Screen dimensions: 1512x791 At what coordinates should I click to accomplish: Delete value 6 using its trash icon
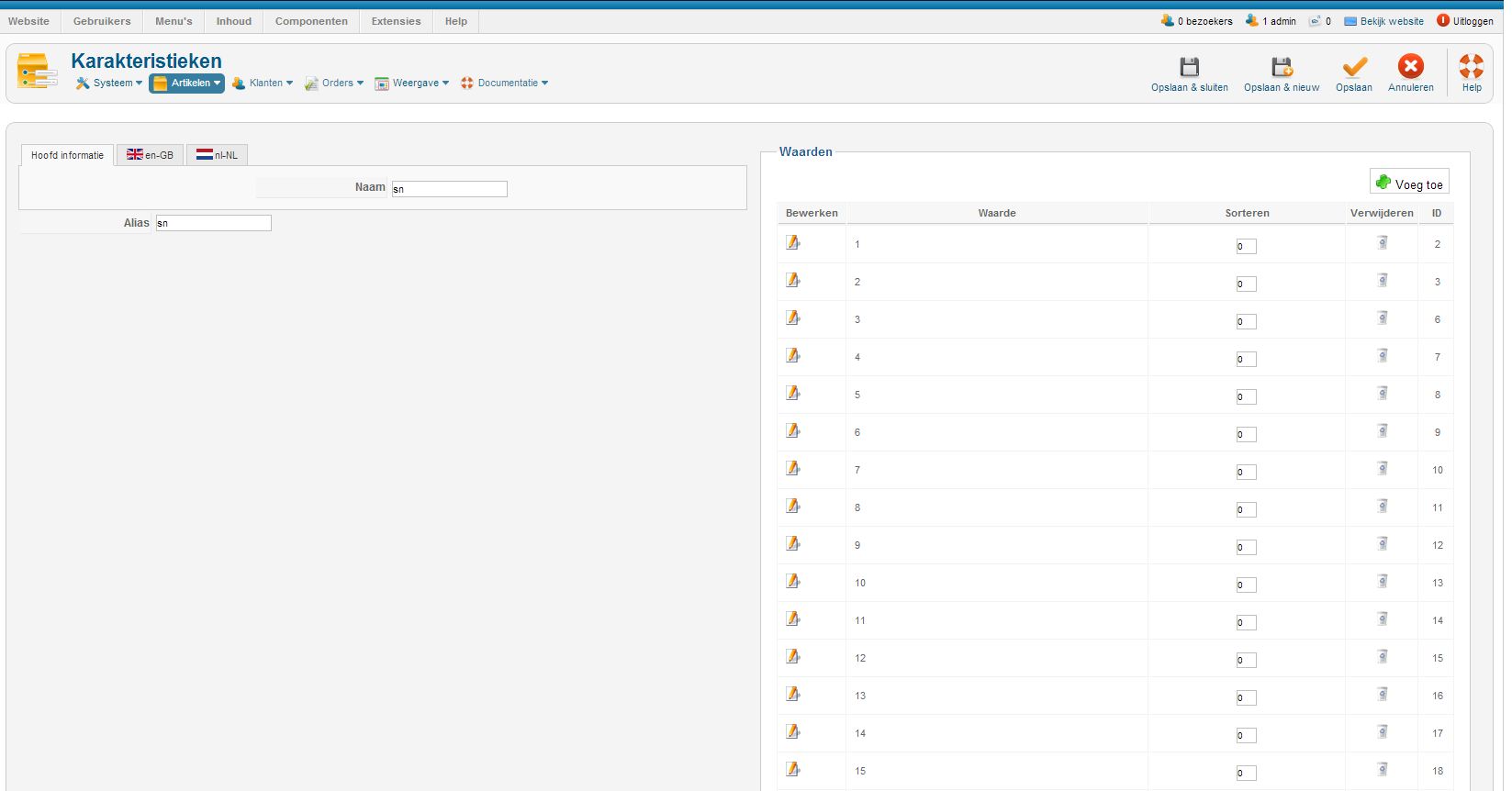click(1383, 430)
